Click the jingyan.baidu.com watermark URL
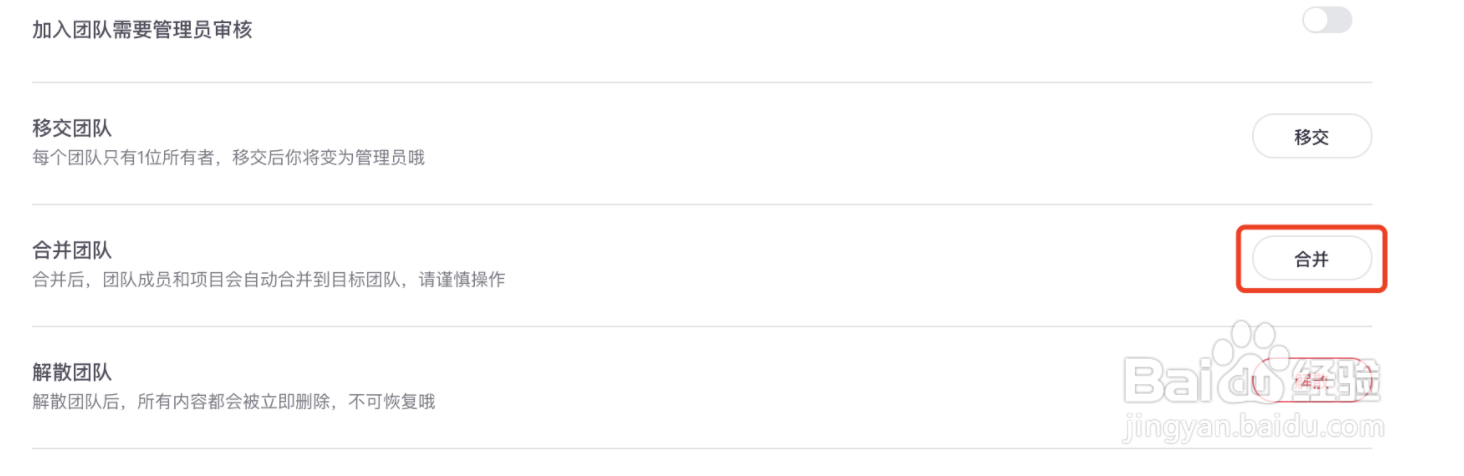 (1254, 430)
